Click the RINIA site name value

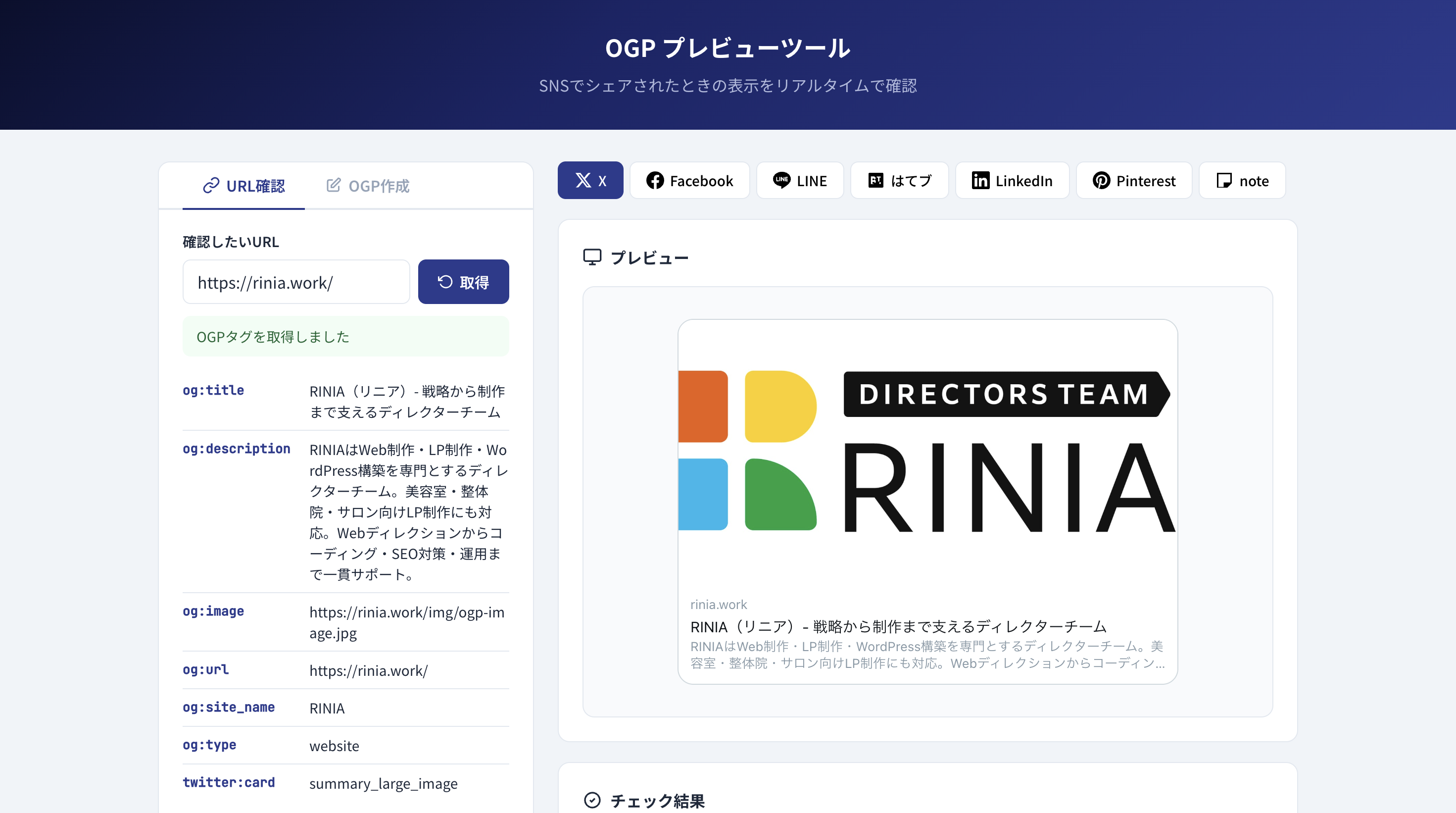click(x=327, y=708)
